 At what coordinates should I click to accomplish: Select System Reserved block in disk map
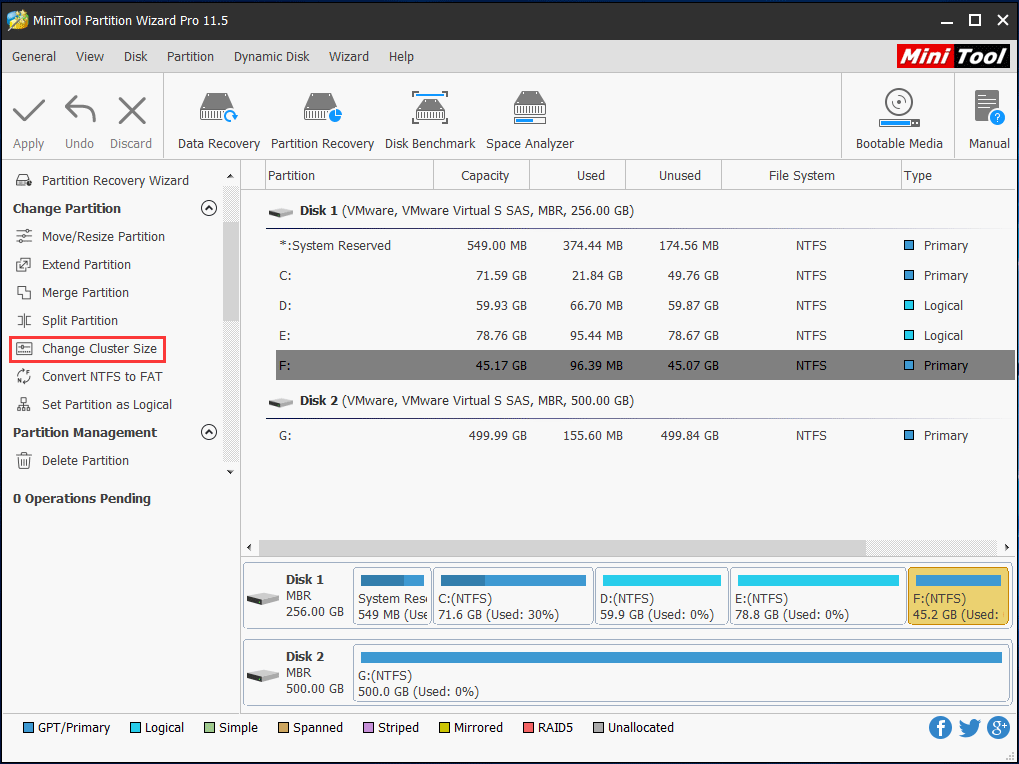tap(392, 596)
